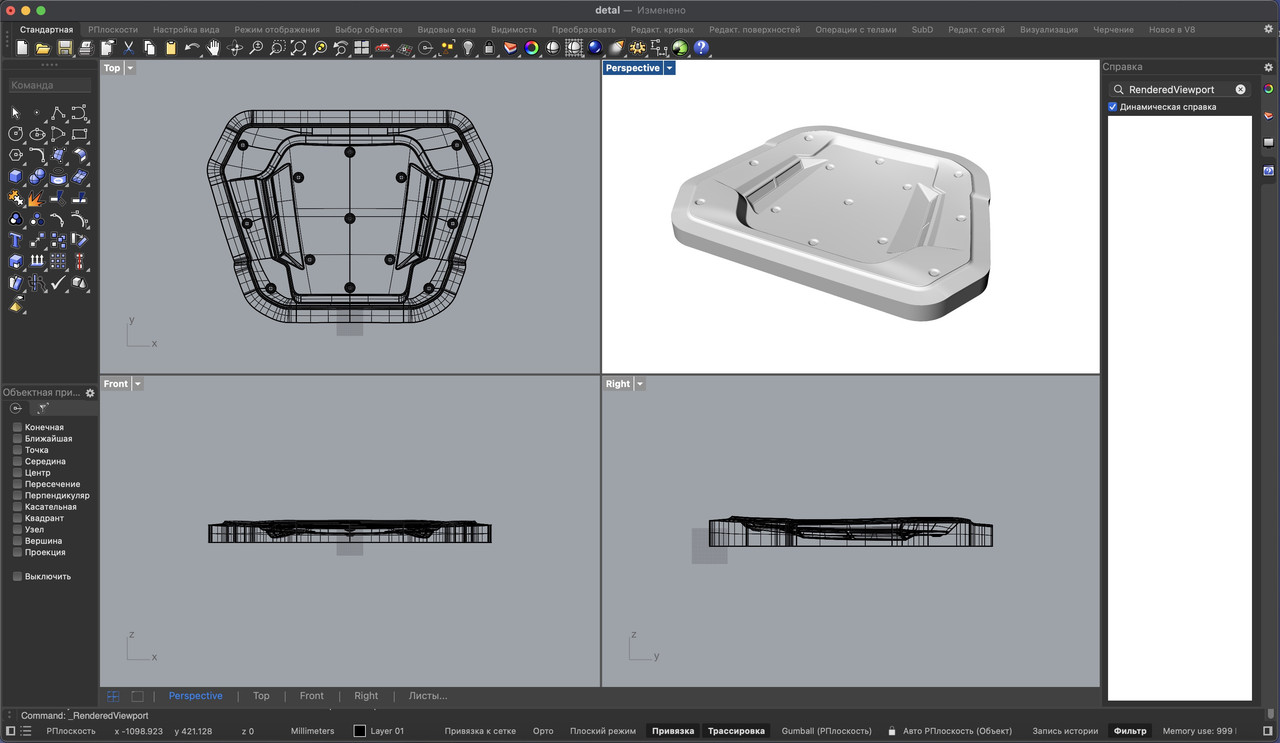Tick the Выключить checkbox
Screen dimensions: 1280x743
click(17, 577)
